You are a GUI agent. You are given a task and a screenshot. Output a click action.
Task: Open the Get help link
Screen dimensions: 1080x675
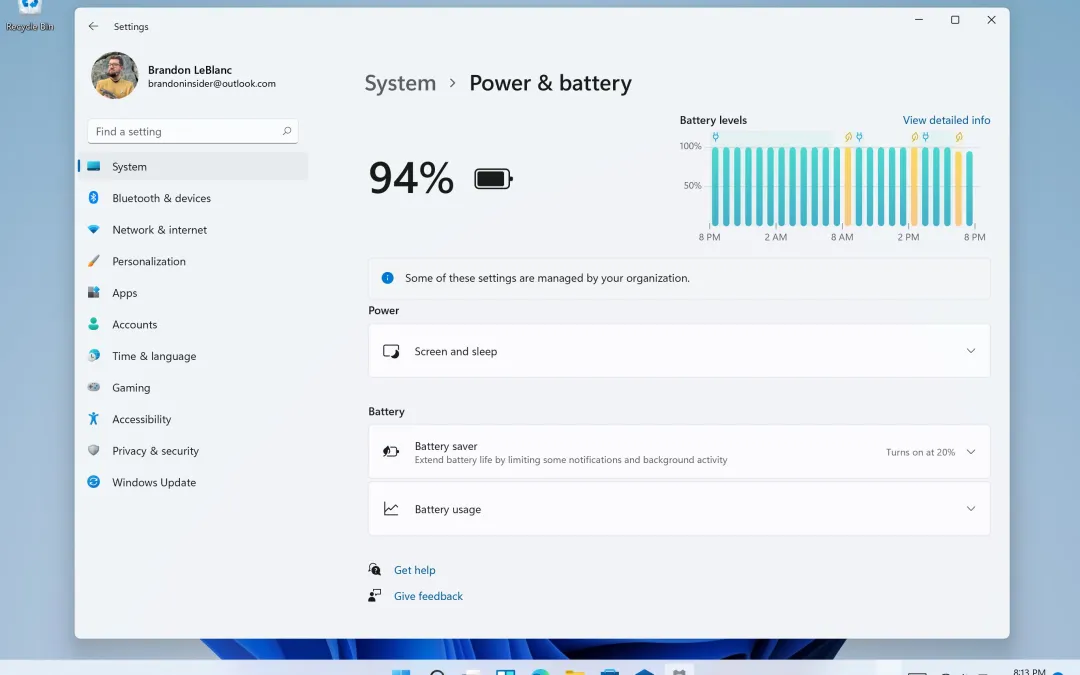[x=415, y=570]
